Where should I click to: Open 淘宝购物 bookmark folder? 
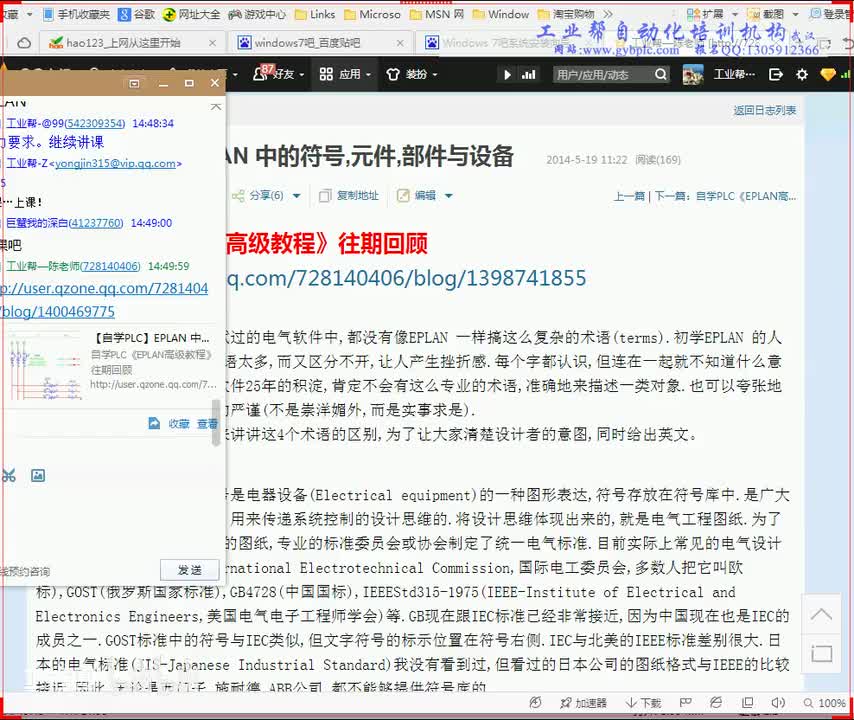(566, 14)
